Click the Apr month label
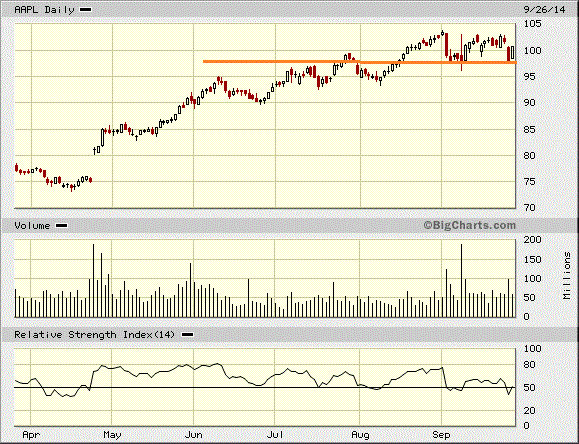579x444 pixels. click(x=31, y=435)
